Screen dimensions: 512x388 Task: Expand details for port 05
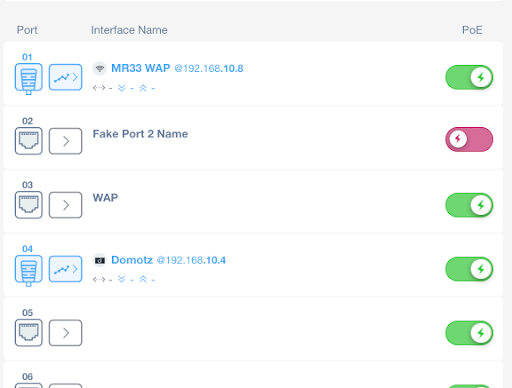(65, 333)
